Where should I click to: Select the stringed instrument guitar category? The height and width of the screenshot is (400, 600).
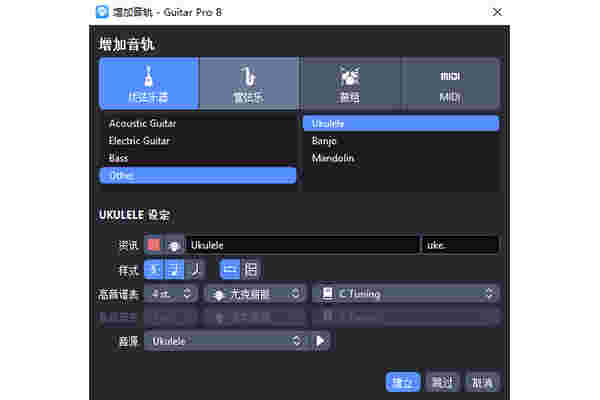click(148, 83)
